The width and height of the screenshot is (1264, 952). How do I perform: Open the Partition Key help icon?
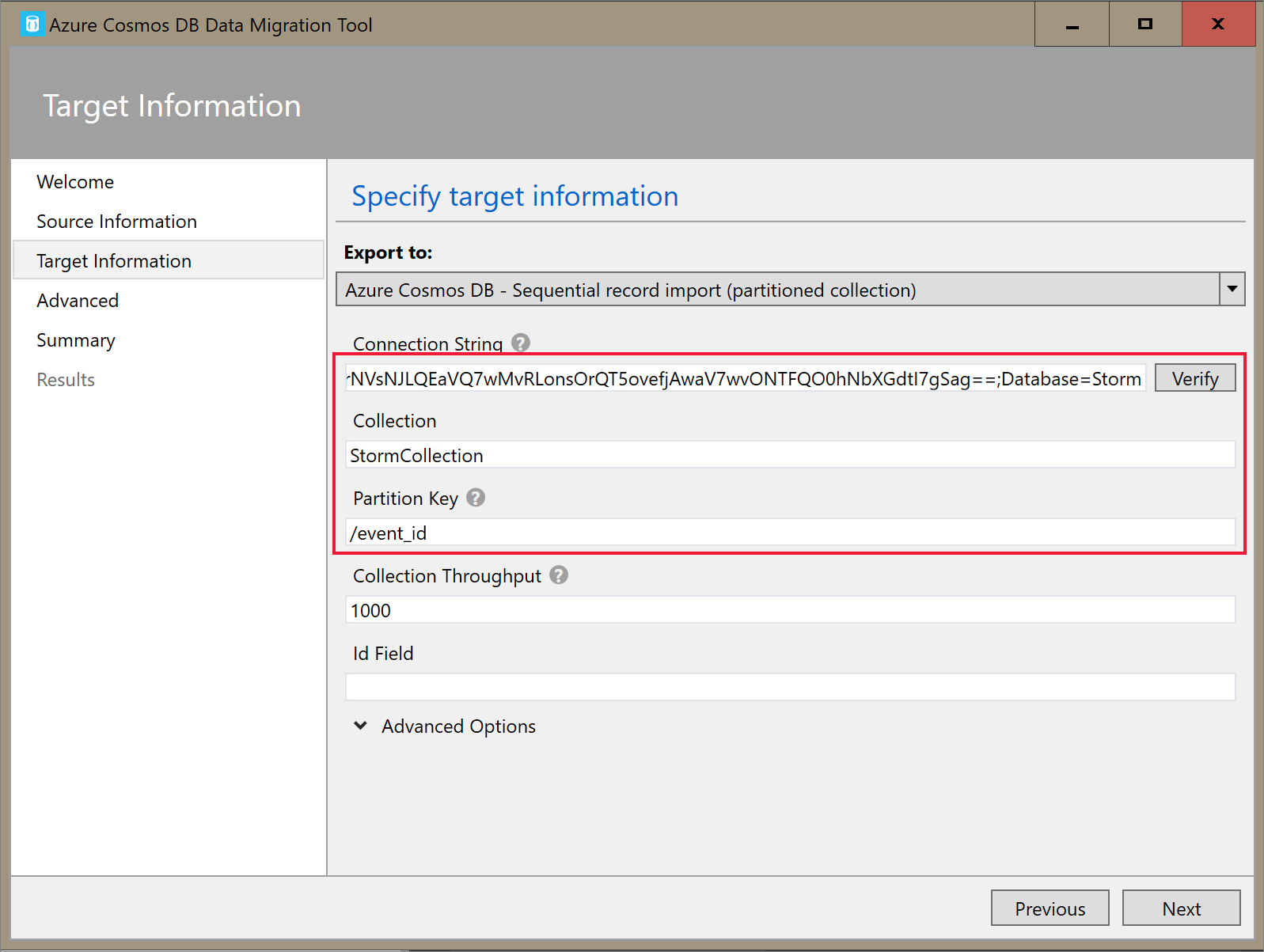pyautogui.click(x=476, y=498)
